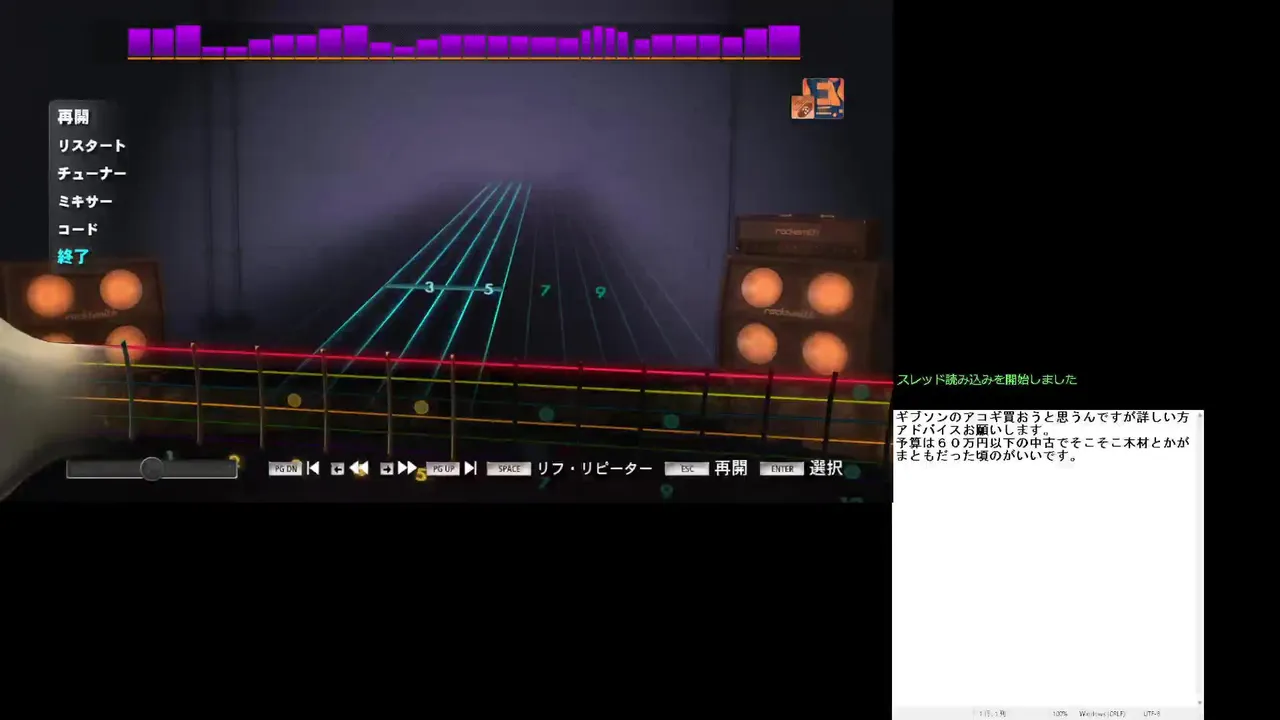Screen dimensions: 1280x720
Task: Click the 100% zoom indicator in the editor status bar
Action: pyautogui.click(x=1059, y=713)
